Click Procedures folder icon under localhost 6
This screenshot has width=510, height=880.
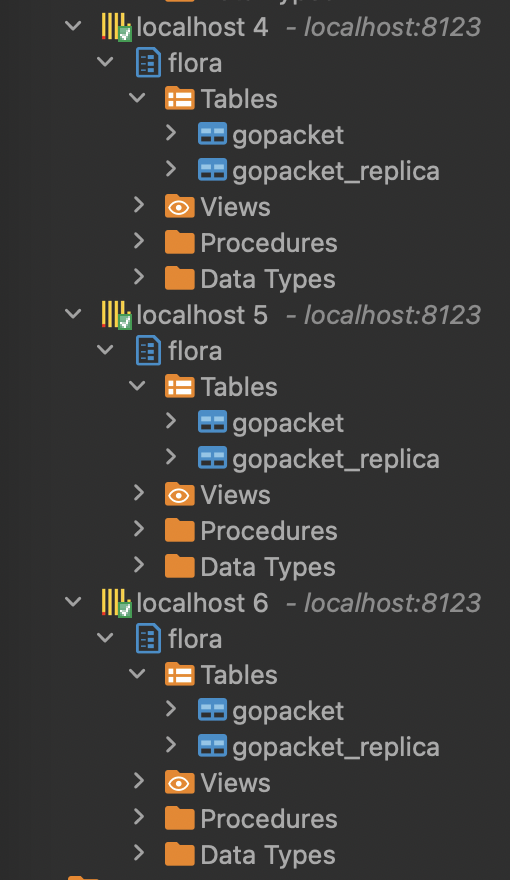coord(180,819)
